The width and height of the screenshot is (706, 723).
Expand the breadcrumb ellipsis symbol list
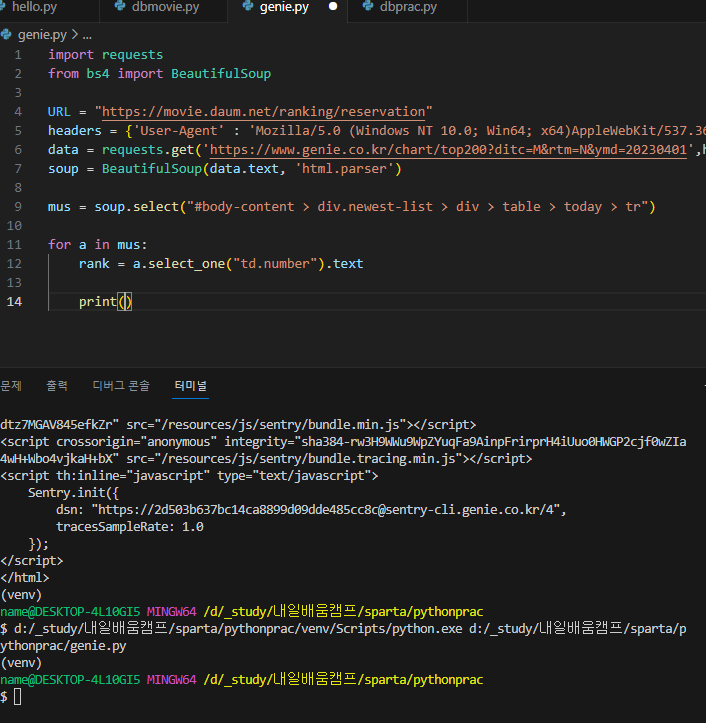[x=87, y=35]
